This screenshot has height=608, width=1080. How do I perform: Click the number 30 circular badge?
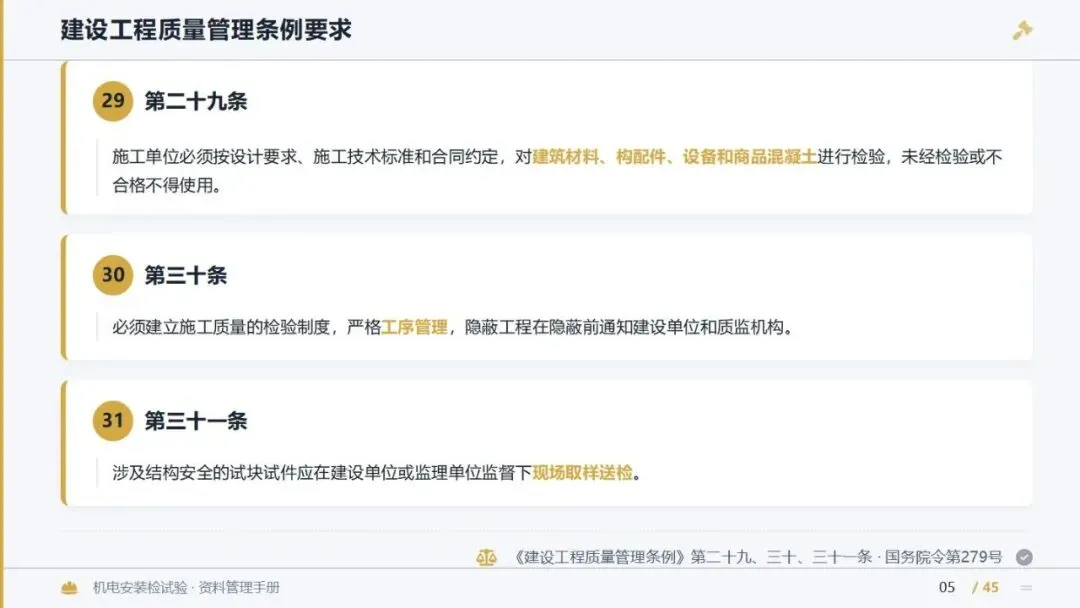click(113, 275)
